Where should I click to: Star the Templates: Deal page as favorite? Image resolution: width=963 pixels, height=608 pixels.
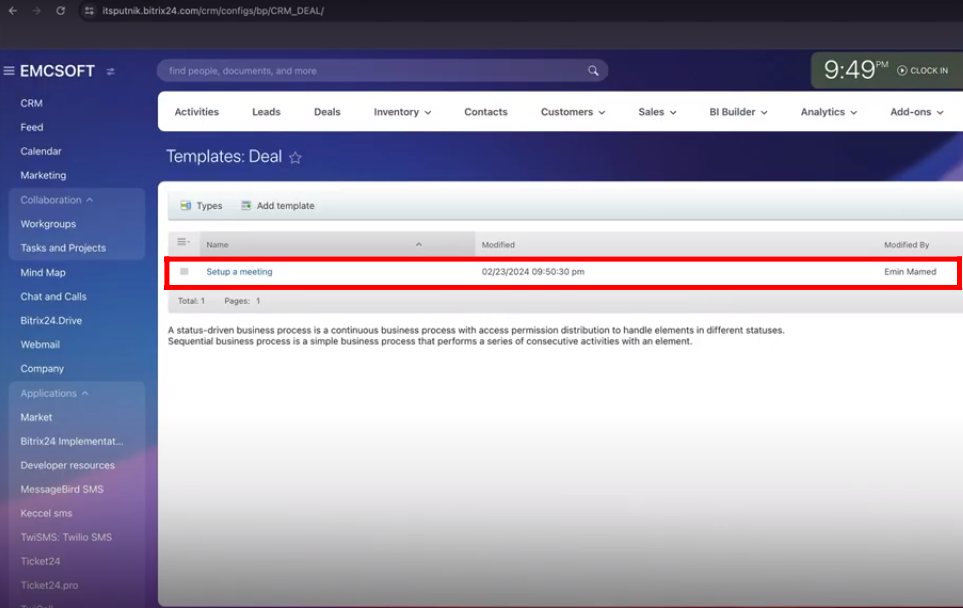click(x=295, y=158)
